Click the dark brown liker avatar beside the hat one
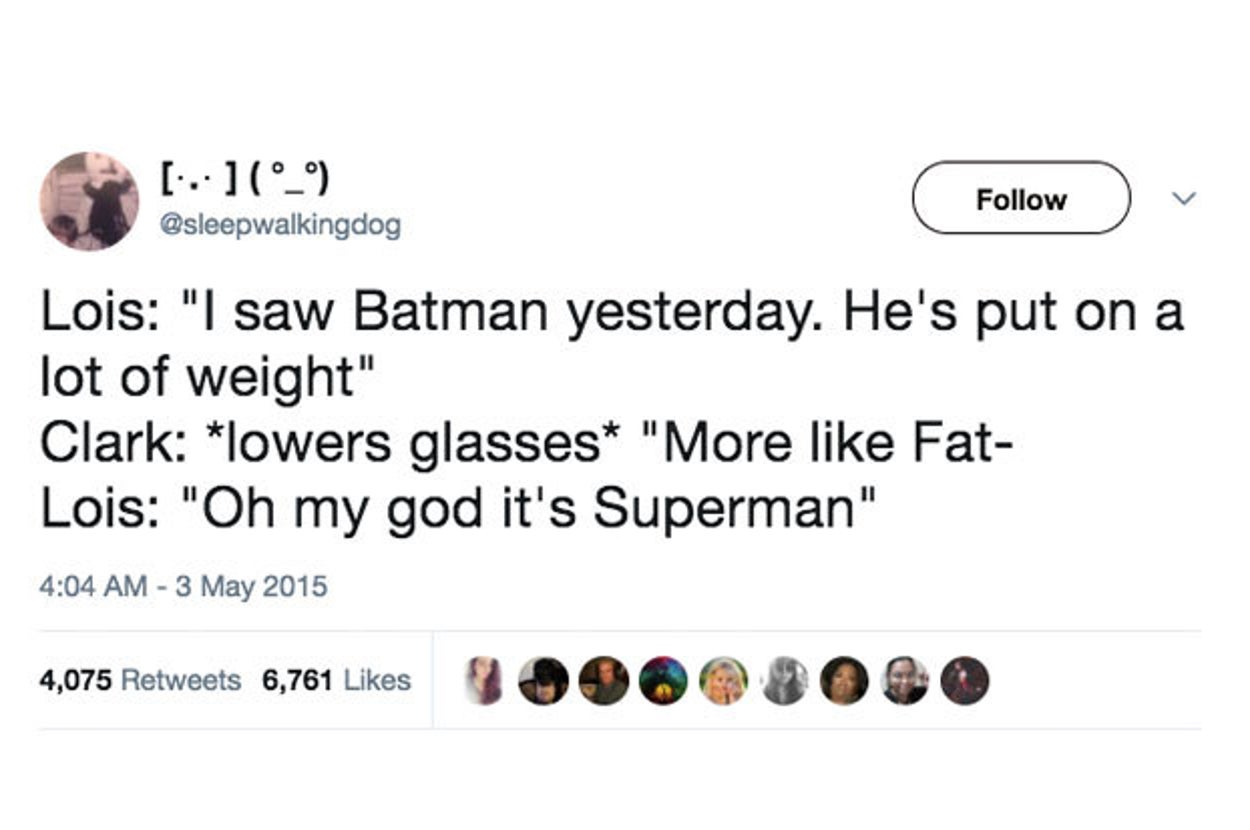The image size is (1250, 830). [x=604, y=680]
